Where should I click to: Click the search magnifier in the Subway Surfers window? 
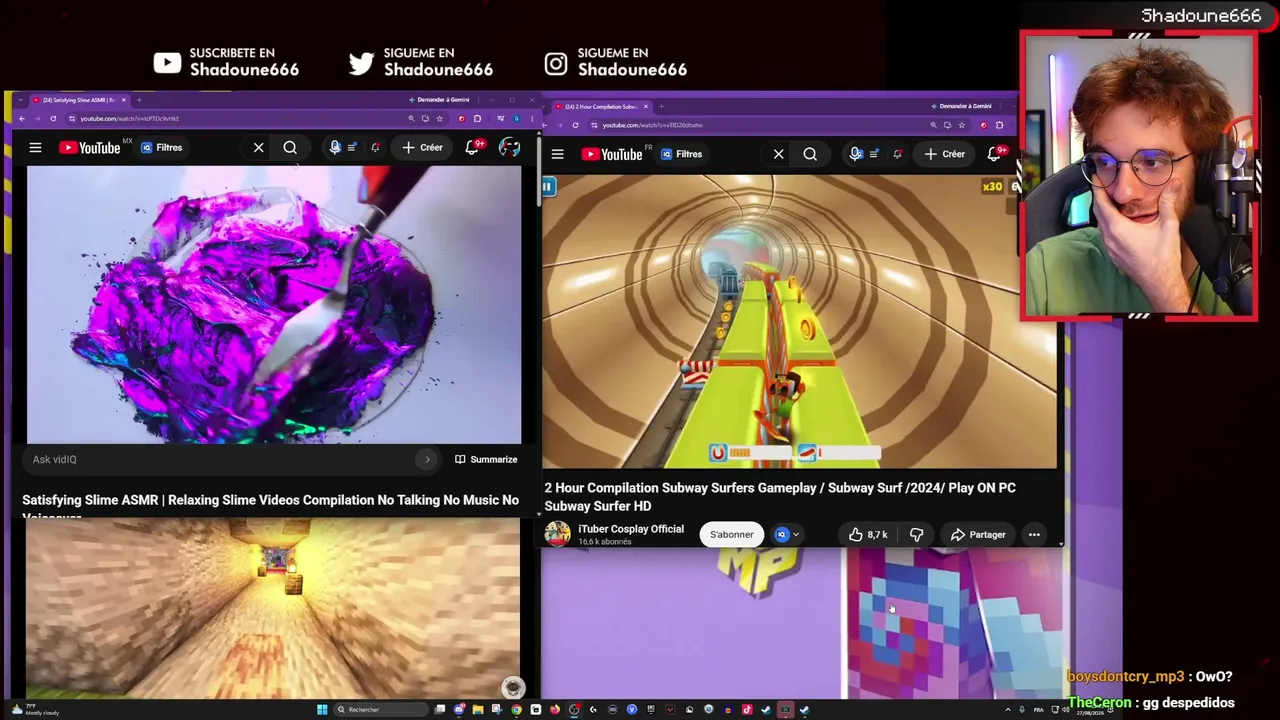(x=810, y=154)
